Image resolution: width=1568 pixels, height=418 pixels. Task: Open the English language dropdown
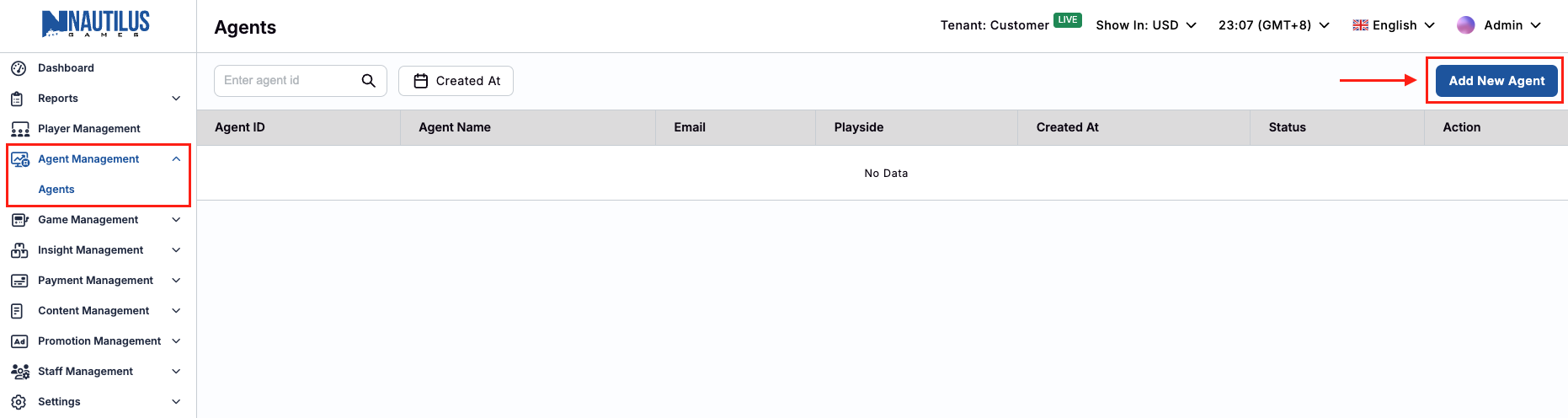point(1393,25)
